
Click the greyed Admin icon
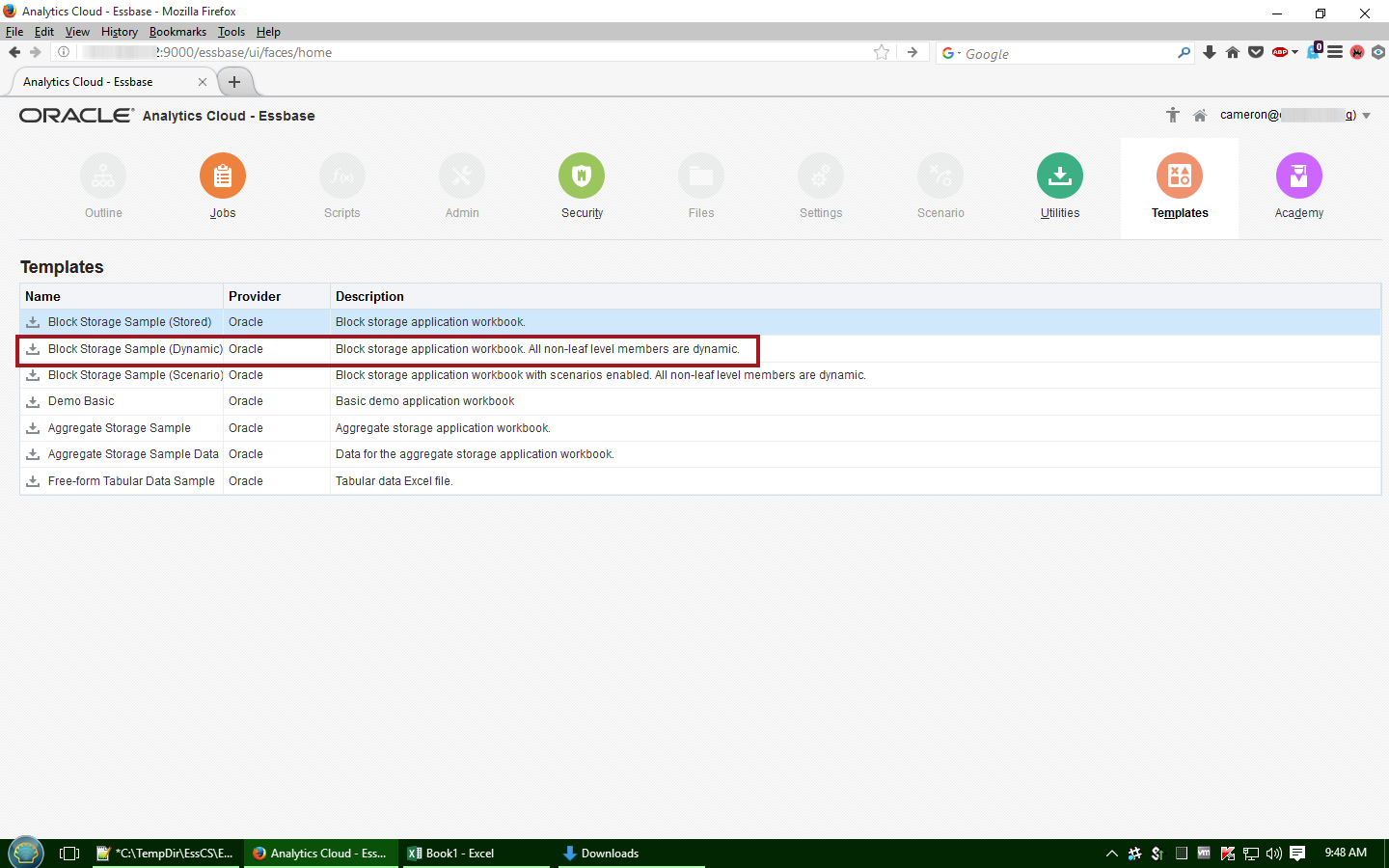click(462, 176)
